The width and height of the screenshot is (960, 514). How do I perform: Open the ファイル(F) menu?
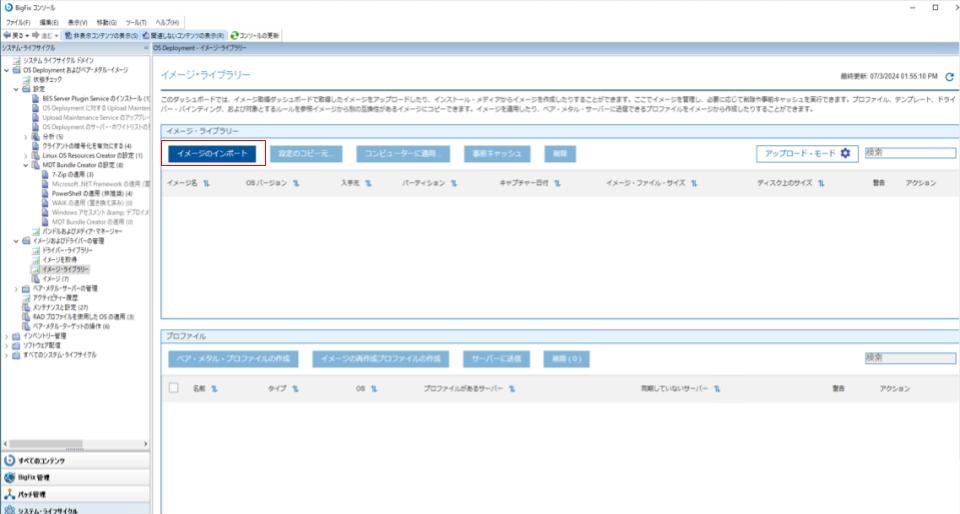18,23
